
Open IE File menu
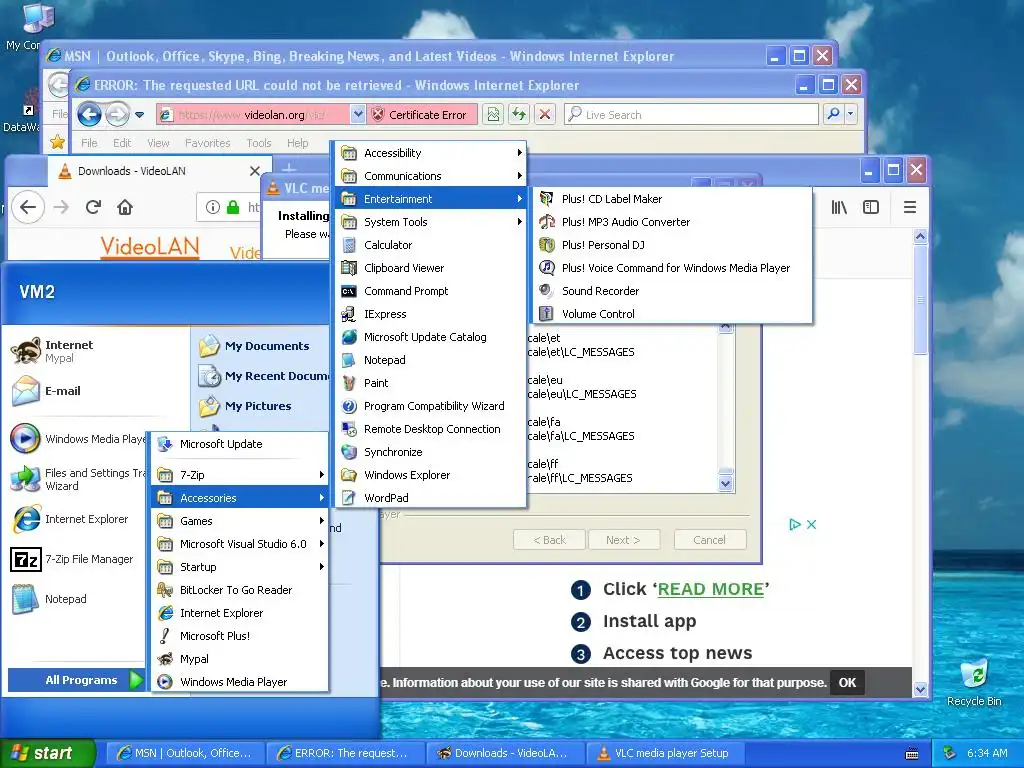(89, 143)
